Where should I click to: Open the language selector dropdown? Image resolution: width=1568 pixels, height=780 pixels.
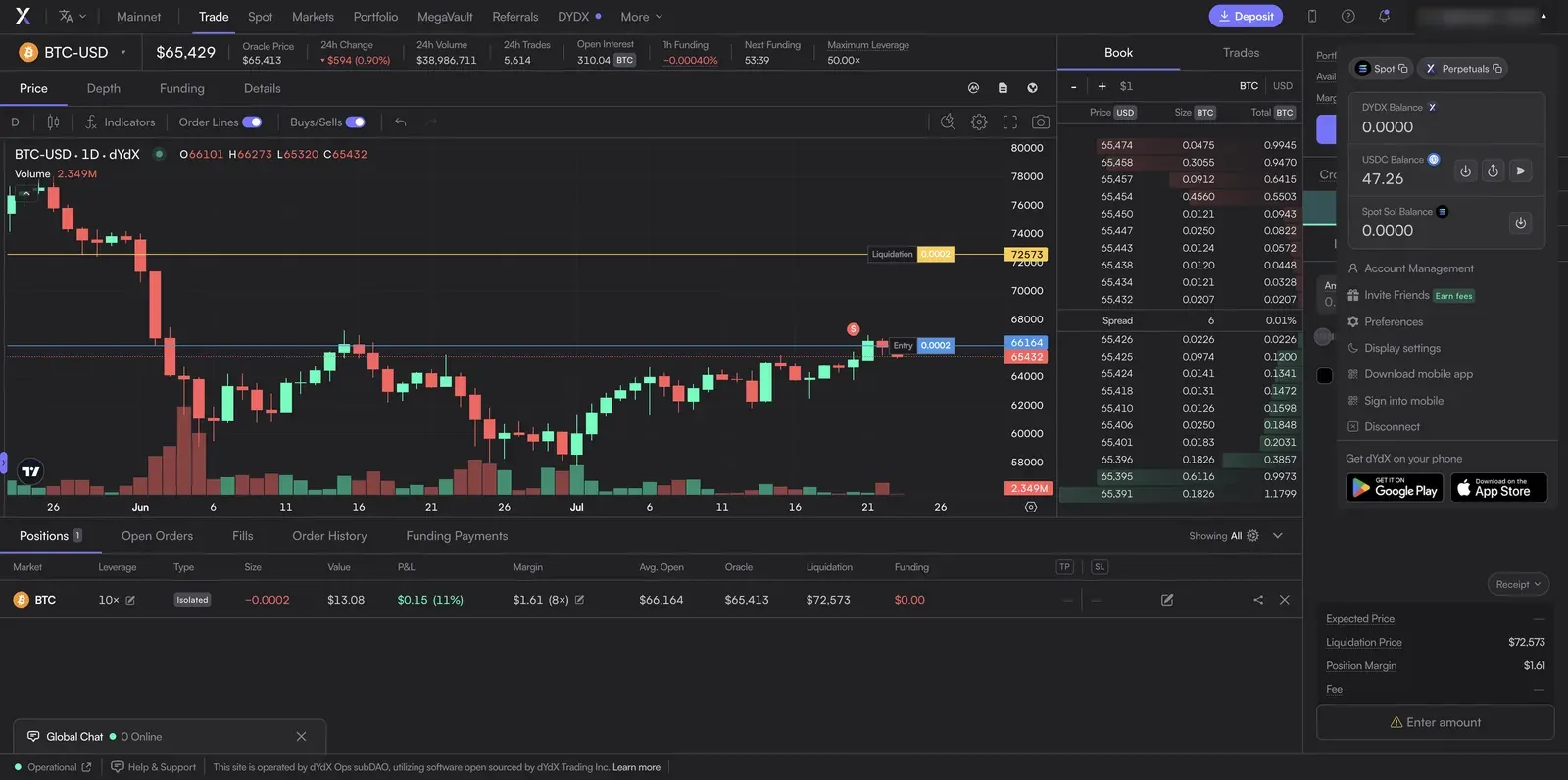73,17
